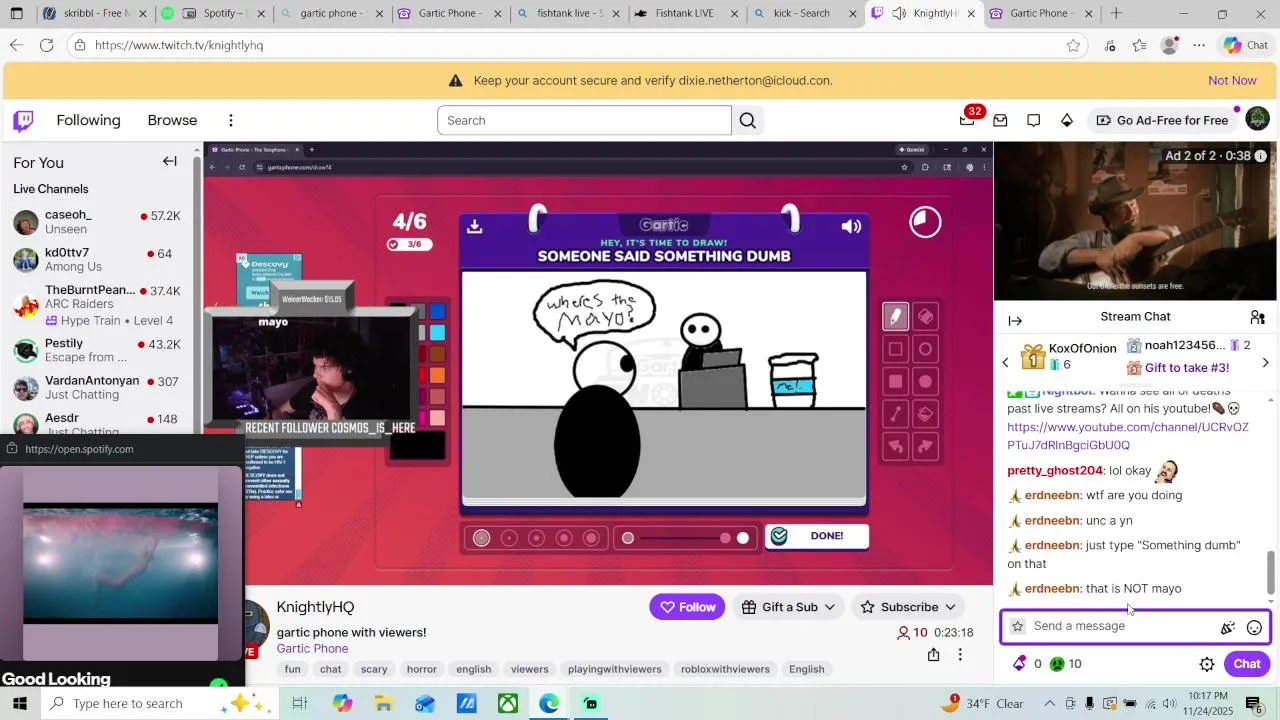
Task: Open the community people icon in chat
Action: tap(1258, 317)
